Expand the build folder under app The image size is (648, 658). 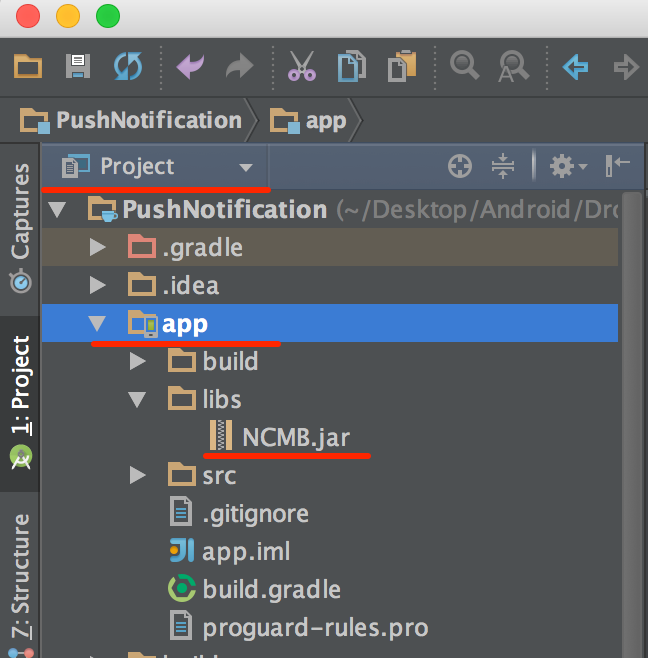coord(138,361)
